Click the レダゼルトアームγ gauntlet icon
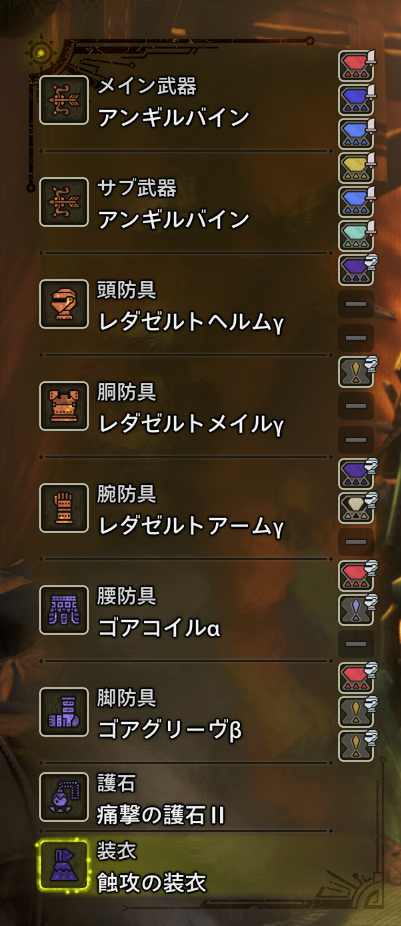Viewport: 401px width, 926px height. (x=64, y=508)
